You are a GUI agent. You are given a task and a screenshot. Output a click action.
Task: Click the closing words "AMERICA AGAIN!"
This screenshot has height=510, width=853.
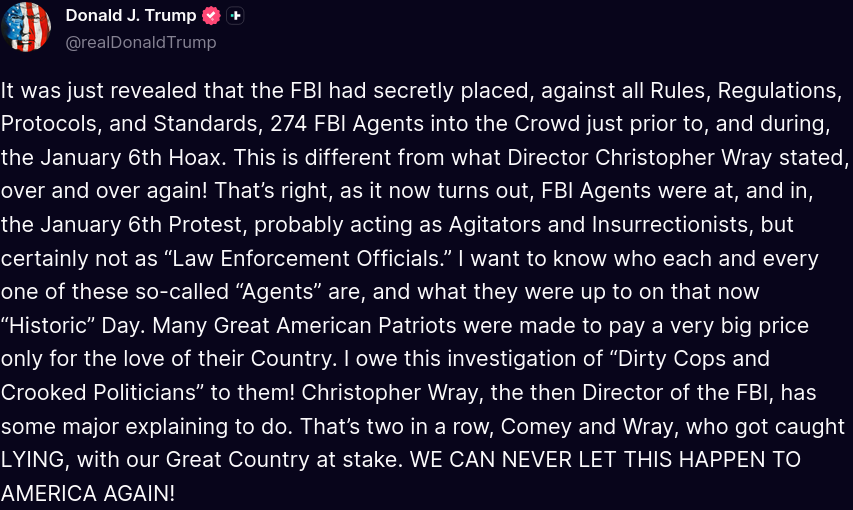pyautogui.click(x=88, y=494)
